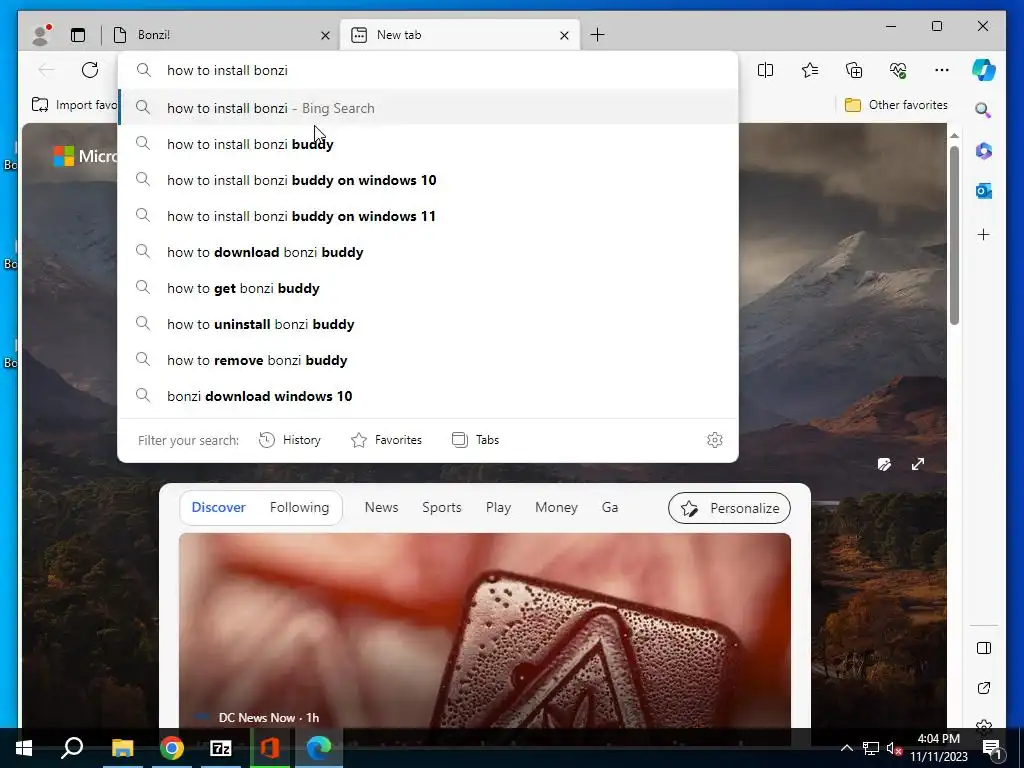Select 'how to install bonzi - Bing Search' suggestion
Screen dimensions: 1024x768
(x=428, y=108)
